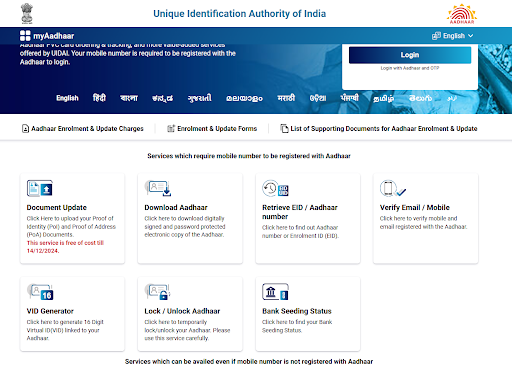Click the Supporting Documents list icon

pos(284,129)
